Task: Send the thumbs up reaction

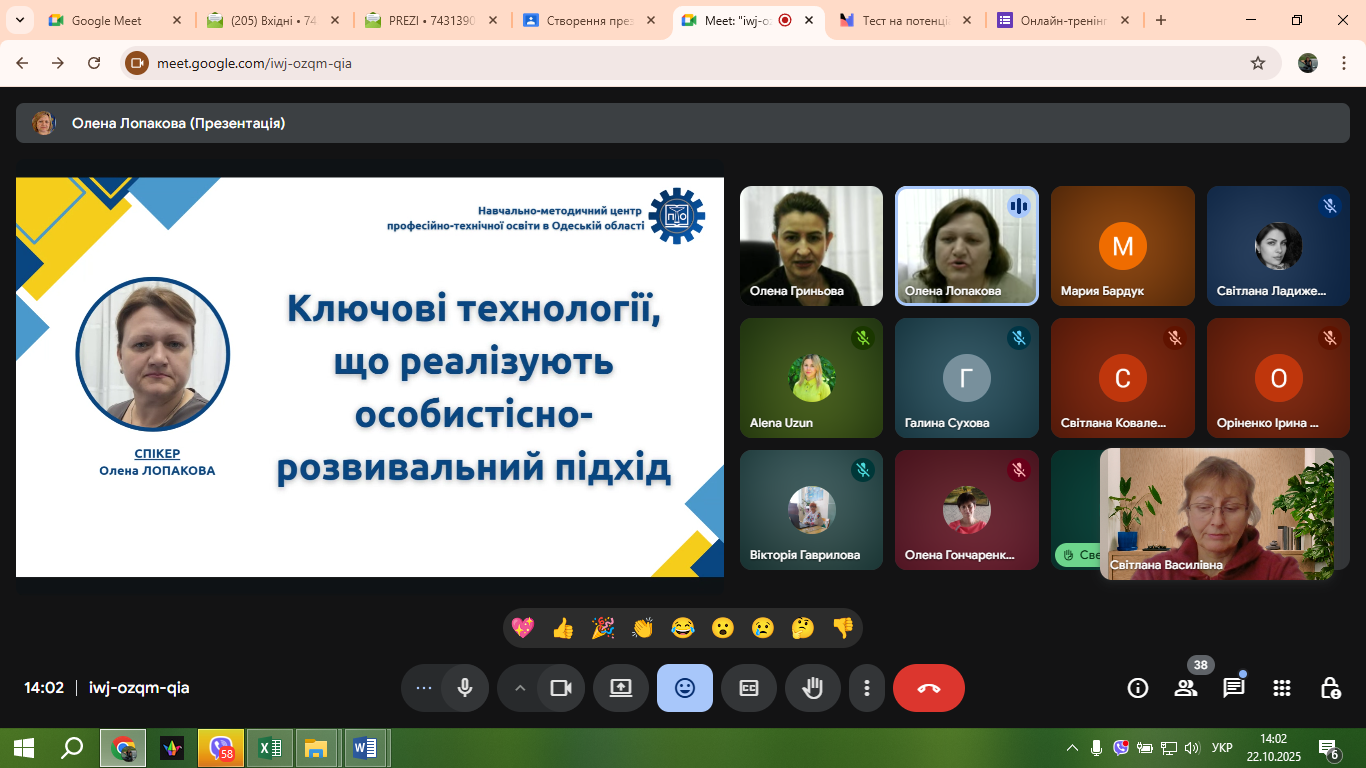Action: tap(563, 628)
